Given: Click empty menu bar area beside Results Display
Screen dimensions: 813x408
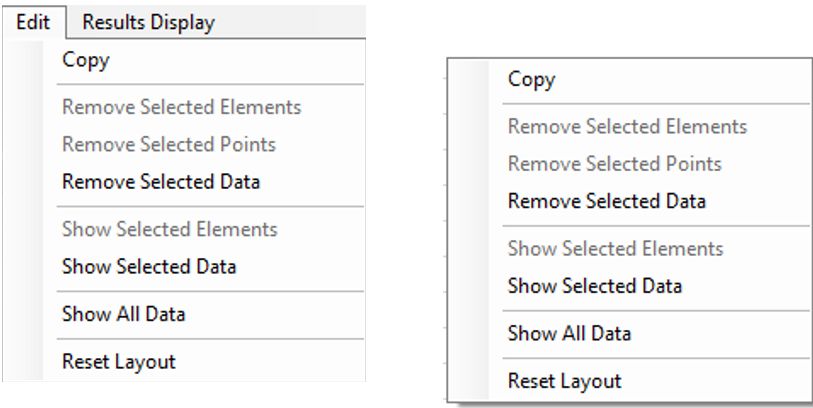Looking at the screenshot, I should [x=293, y=22].
